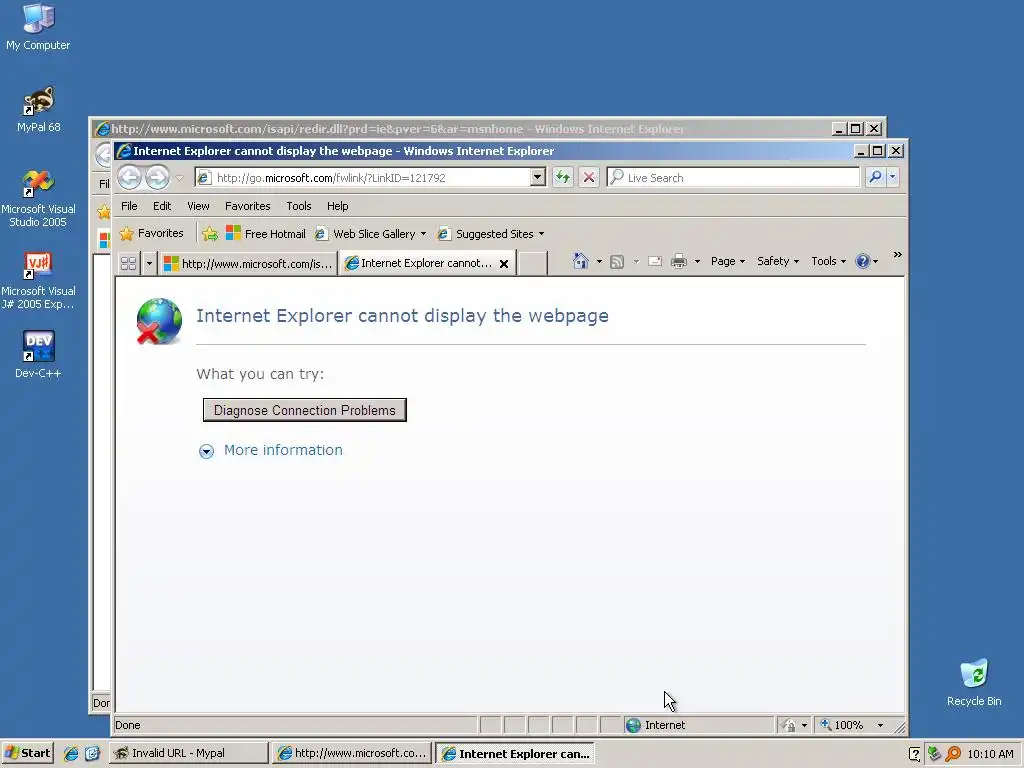Expand the zoom level dropdown arrow

(880, 726)
